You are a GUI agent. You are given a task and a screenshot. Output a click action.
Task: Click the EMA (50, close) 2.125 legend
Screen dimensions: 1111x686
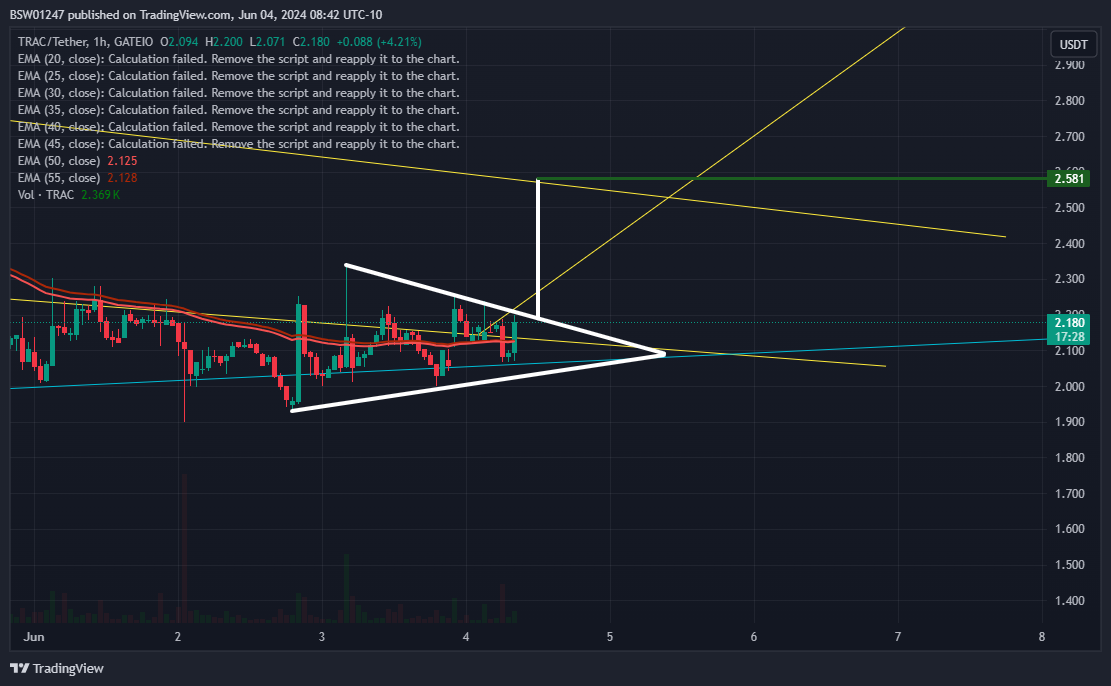[x=77, y=161]
